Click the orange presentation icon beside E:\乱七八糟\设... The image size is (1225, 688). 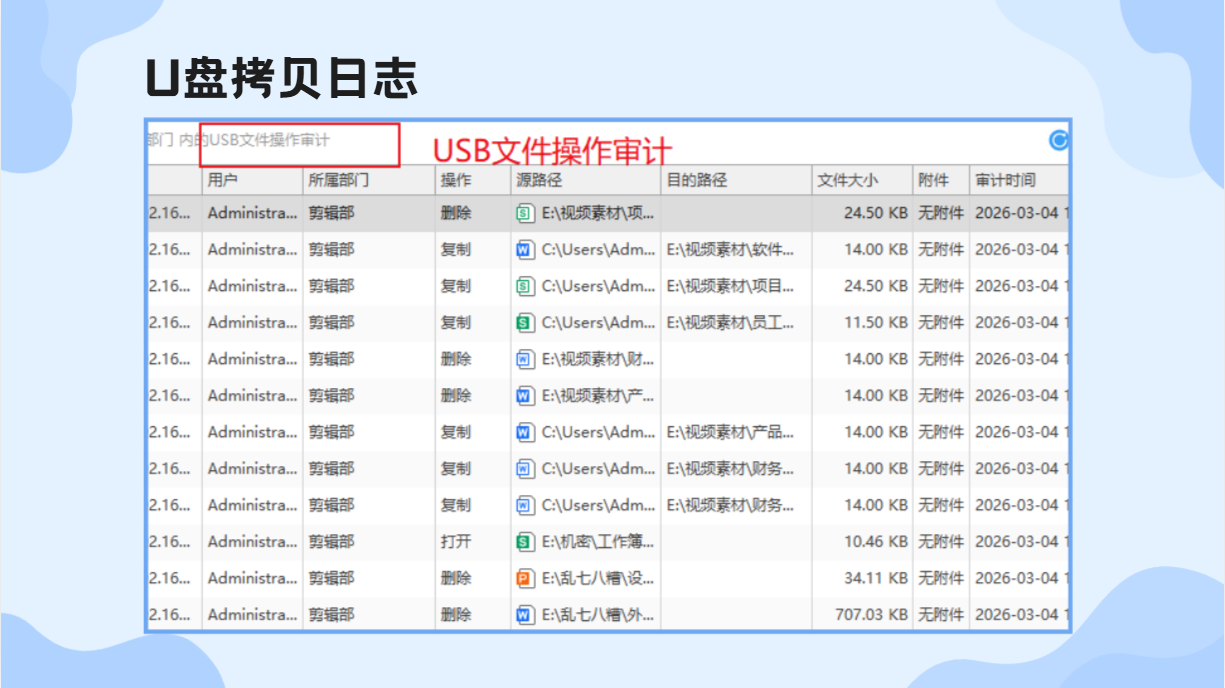pos(525,578)
